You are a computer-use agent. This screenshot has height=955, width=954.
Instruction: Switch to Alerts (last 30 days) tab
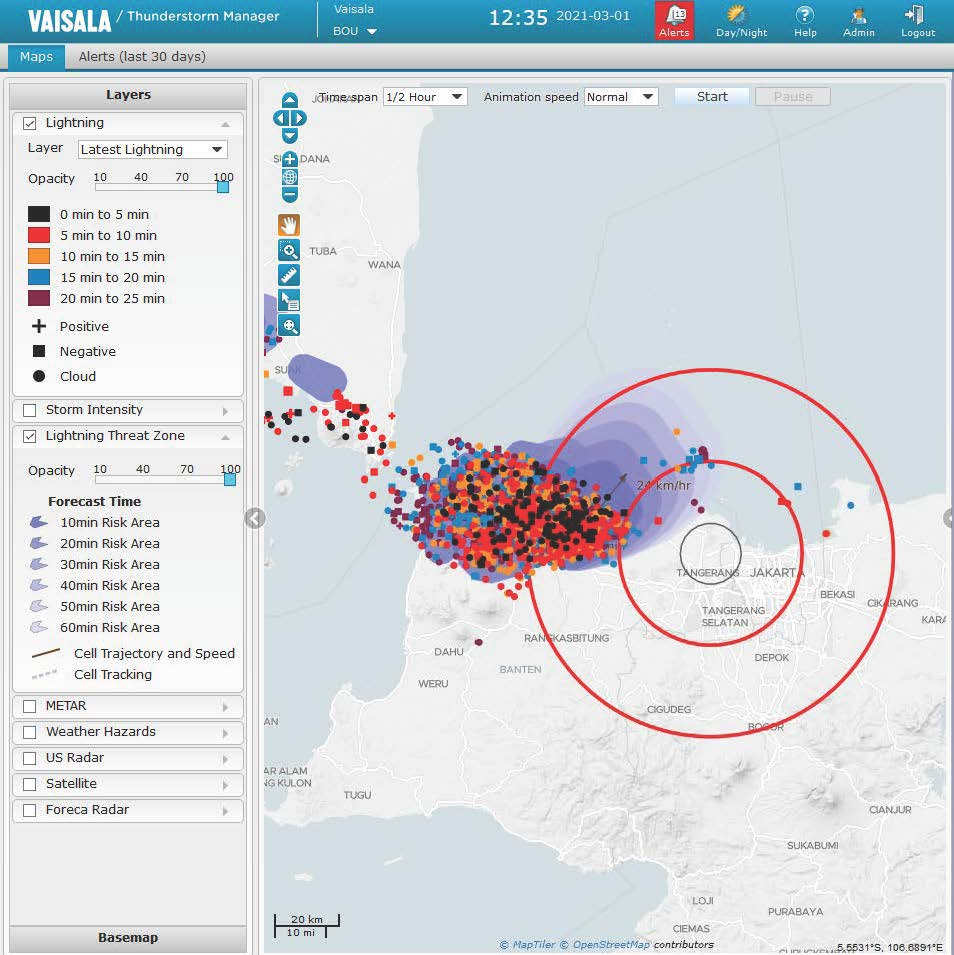[x=142, y=57]
